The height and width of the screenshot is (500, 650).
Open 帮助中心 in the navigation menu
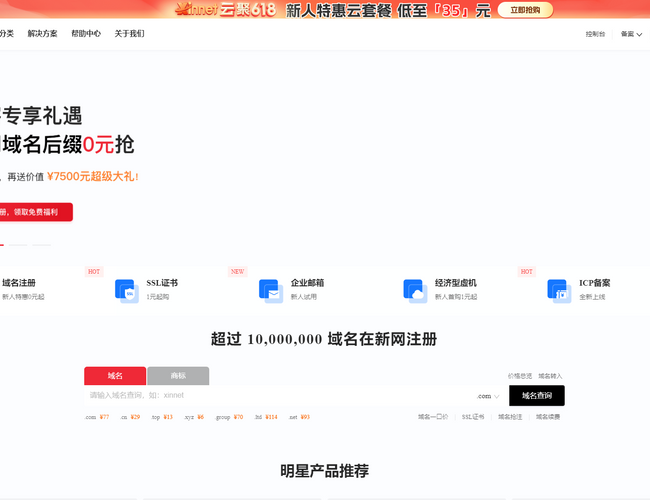[86, 34]
